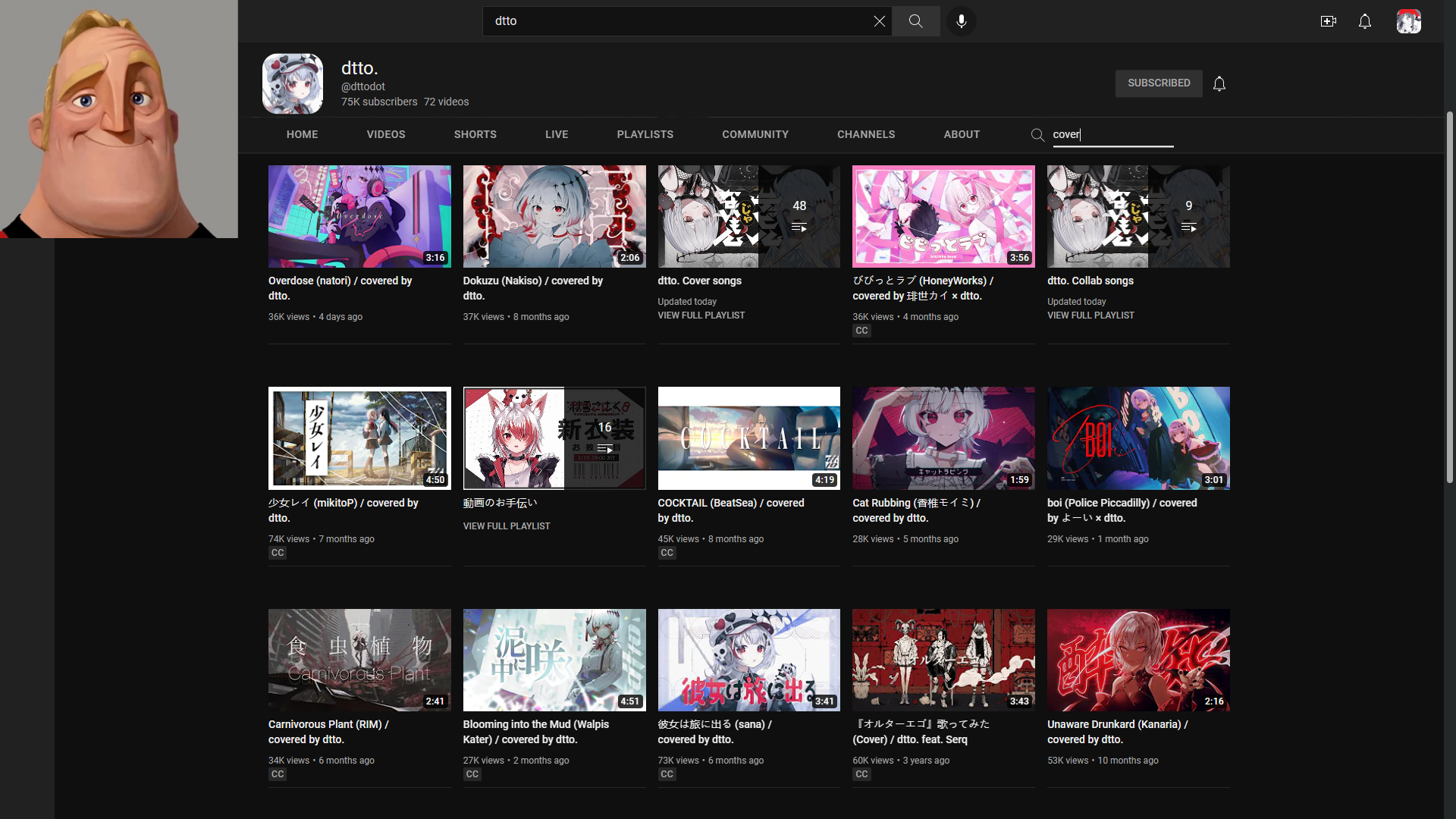Play the COCKTAIL (BeatSea) video thumbnail
Viewport: 1456px width, 819px height.
tap(748, 438)
